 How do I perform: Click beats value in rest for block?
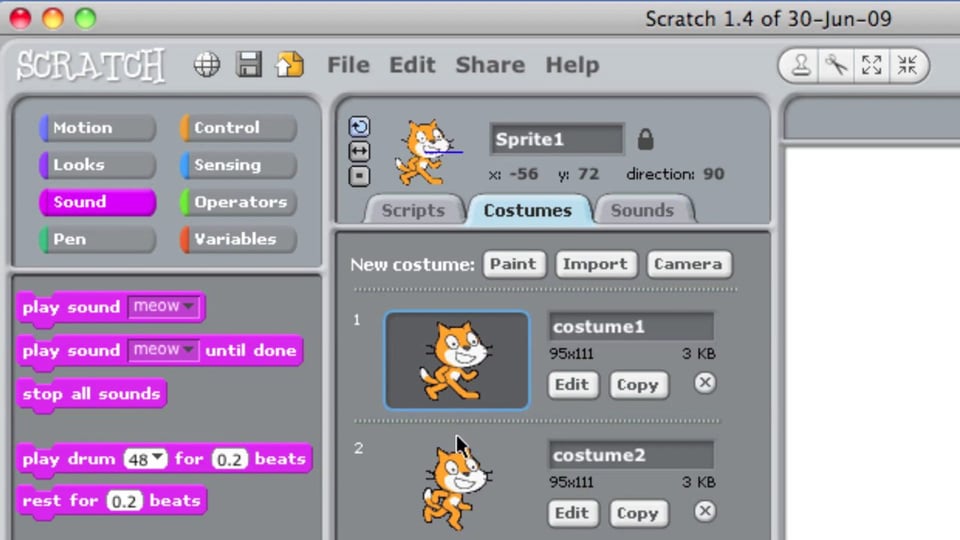click(x=124, y=501)
